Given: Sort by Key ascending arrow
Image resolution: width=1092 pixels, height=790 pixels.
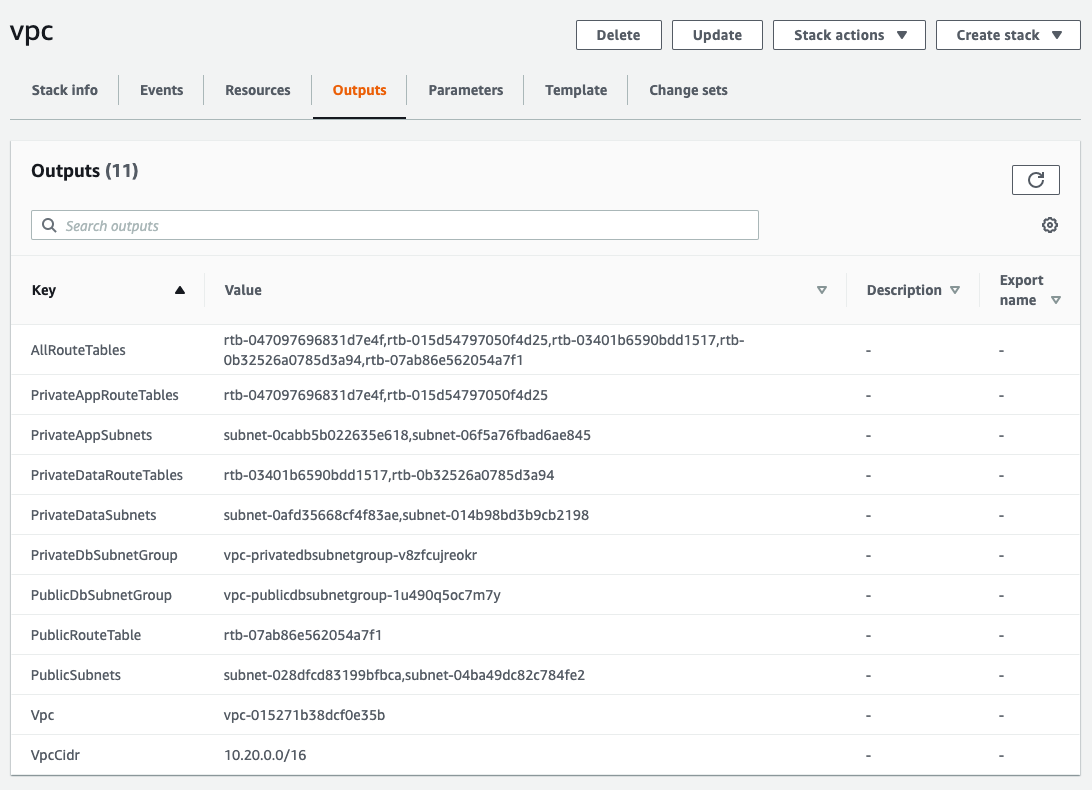Looking at the screenshot, I should (180, 290).
